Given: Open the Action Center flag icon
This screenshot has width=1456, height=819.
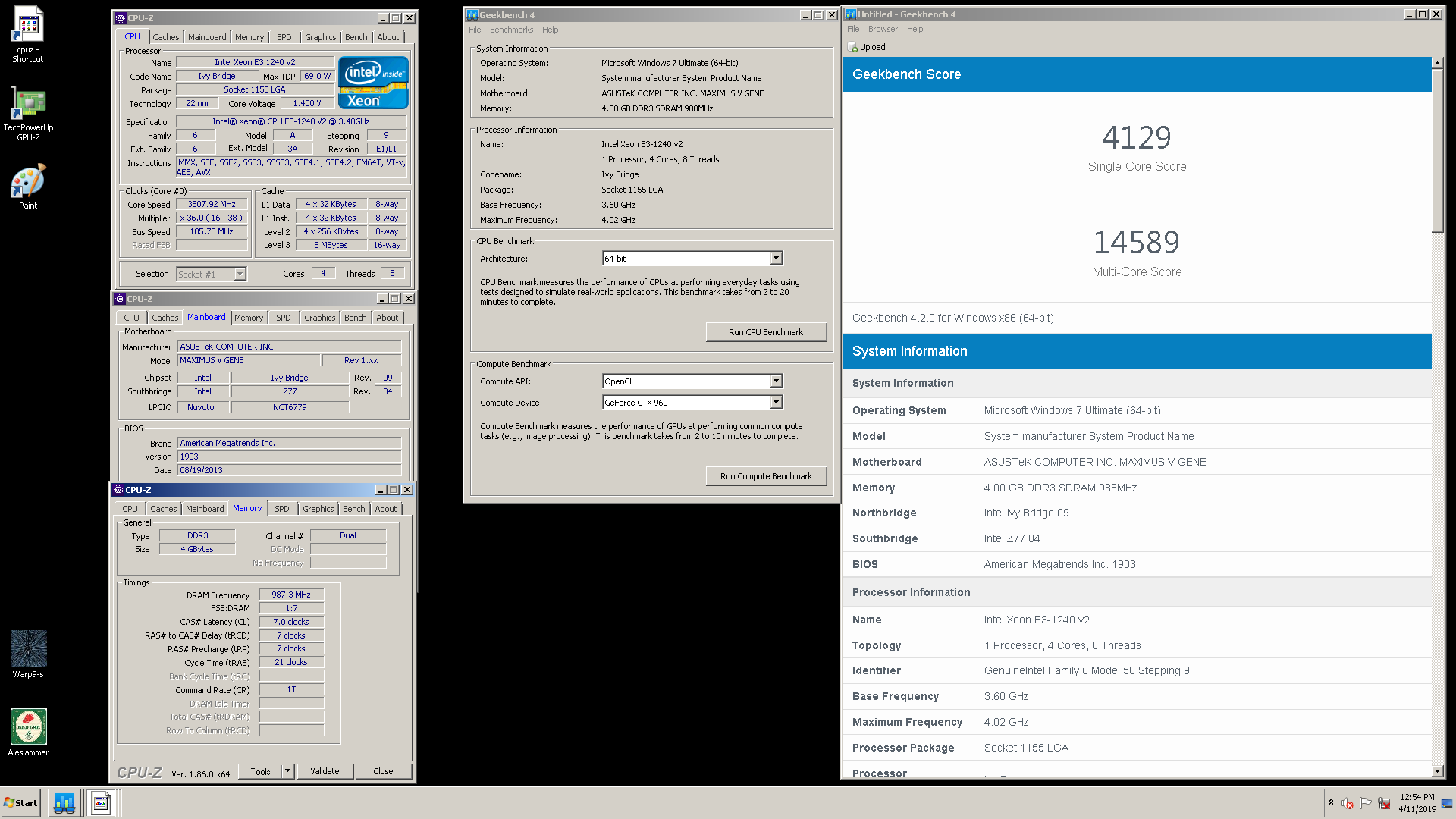Looking at the screenshot, I should click(x=1366, y=803).
